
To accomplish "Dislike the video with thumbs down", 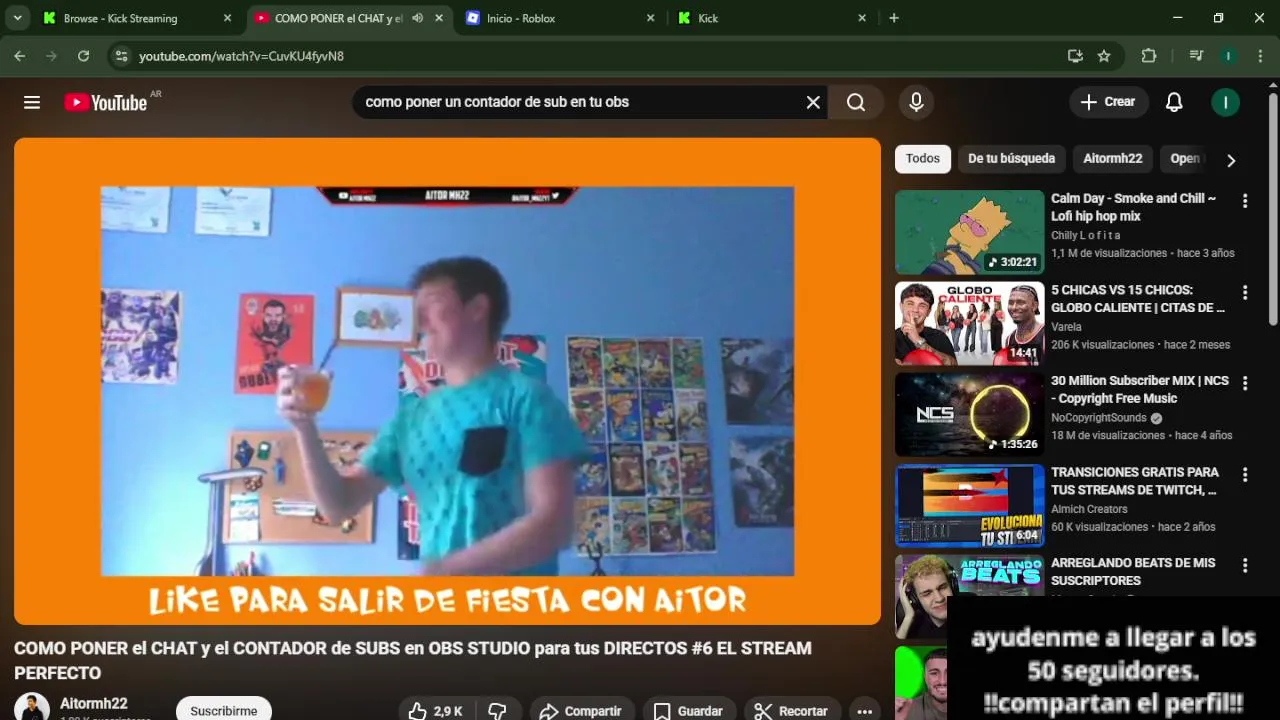I will click(497, 711).
